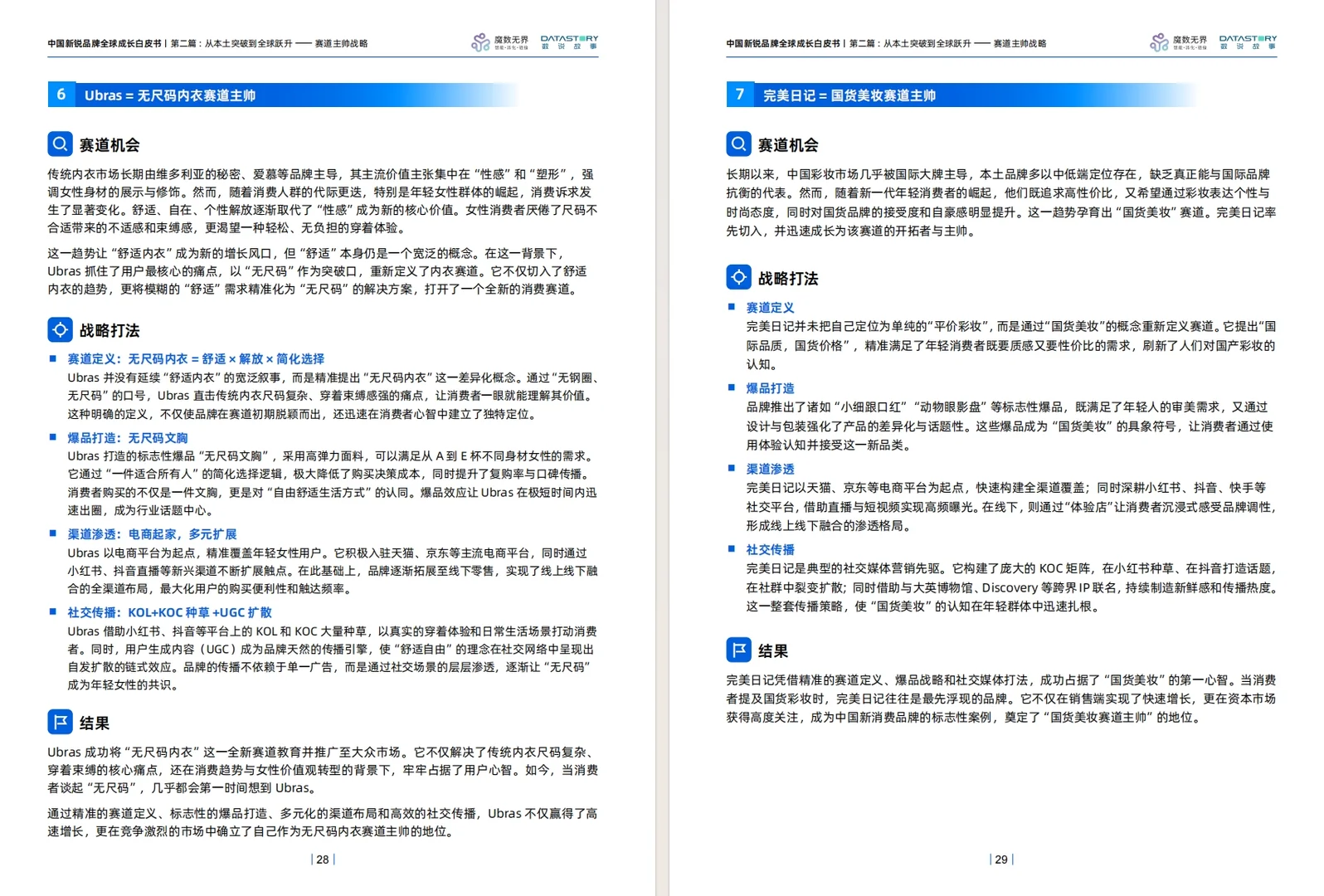Click the magnifier icon beside 赛道机会 on Ubras page
This screenshot has width=1324, height=896.
coord(61,144)
